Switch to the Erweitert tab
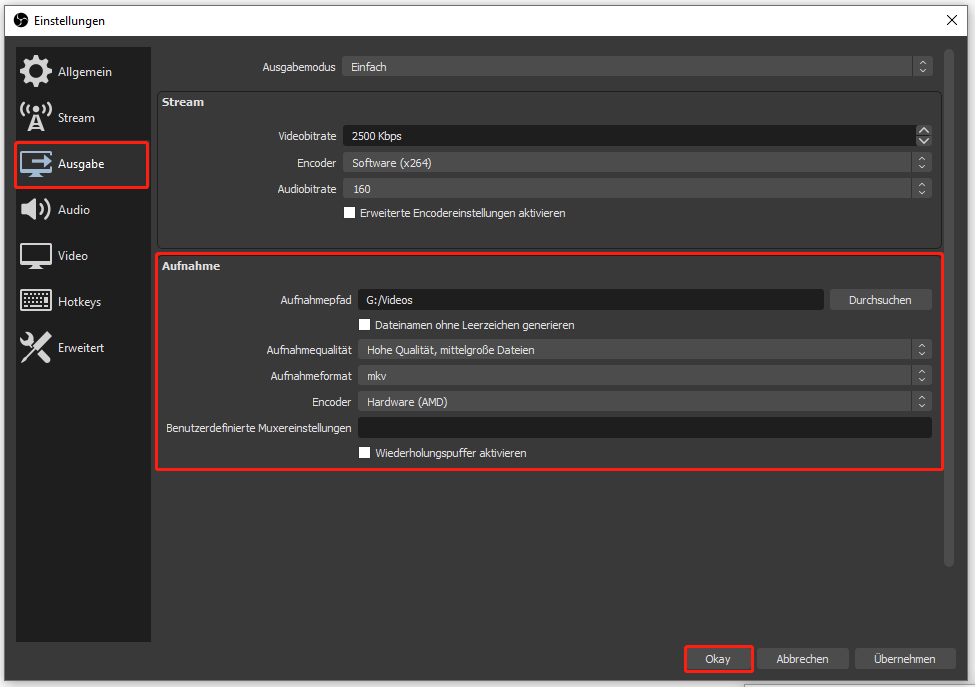The height and width of the screenshot is (687, 975). [83, 348]
